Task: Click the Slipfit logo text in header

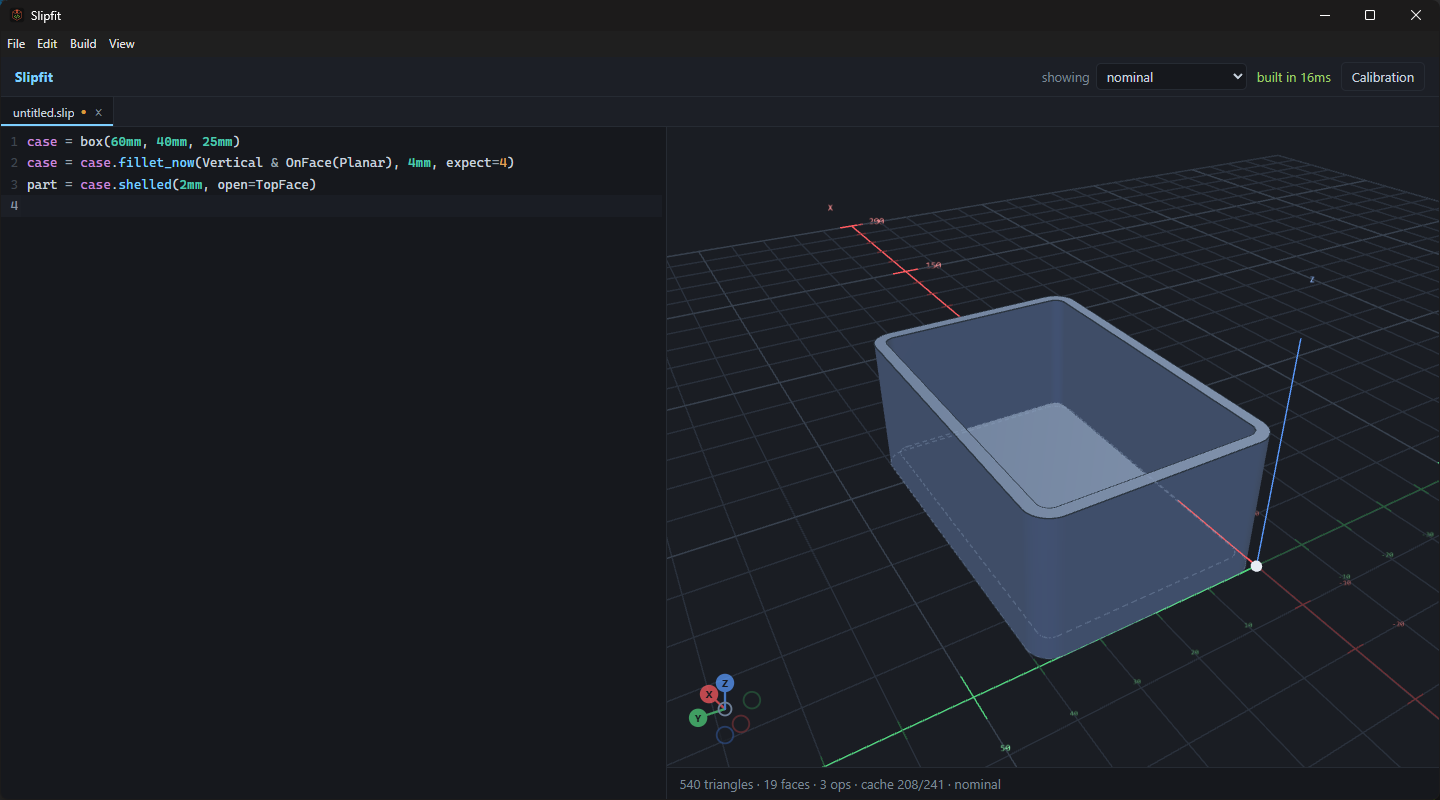Action: coord(34,77)
